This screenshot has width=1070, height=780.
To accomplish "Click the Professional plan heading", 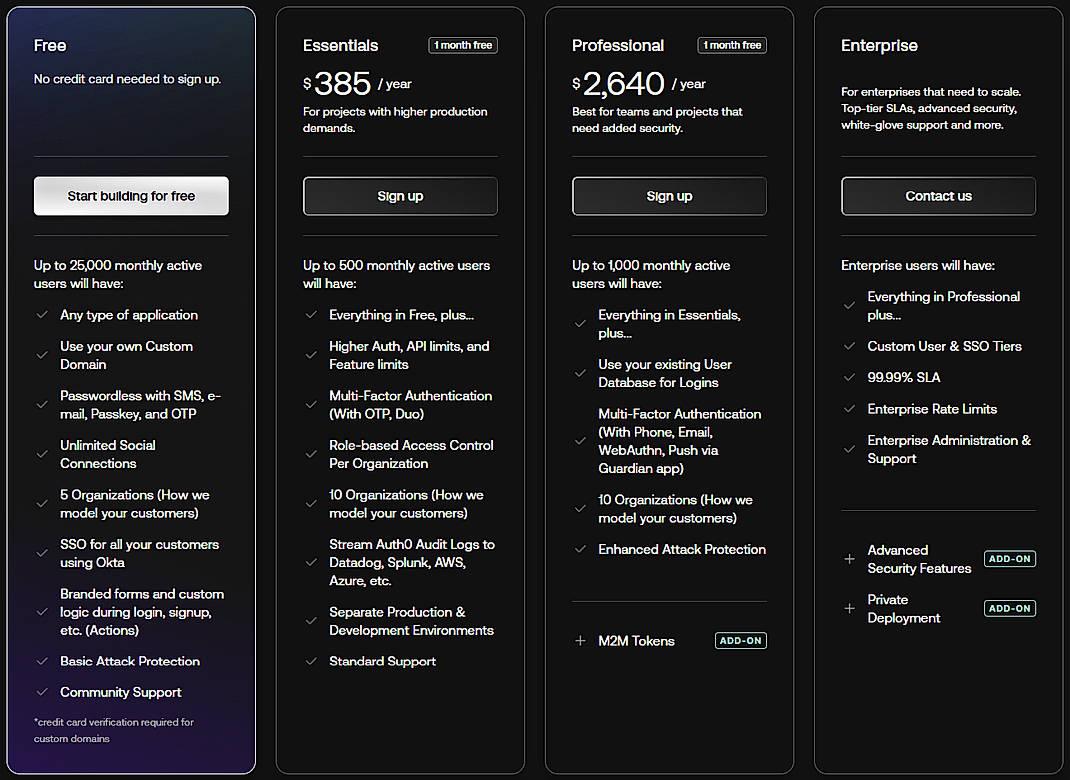I will click(618, 46).
